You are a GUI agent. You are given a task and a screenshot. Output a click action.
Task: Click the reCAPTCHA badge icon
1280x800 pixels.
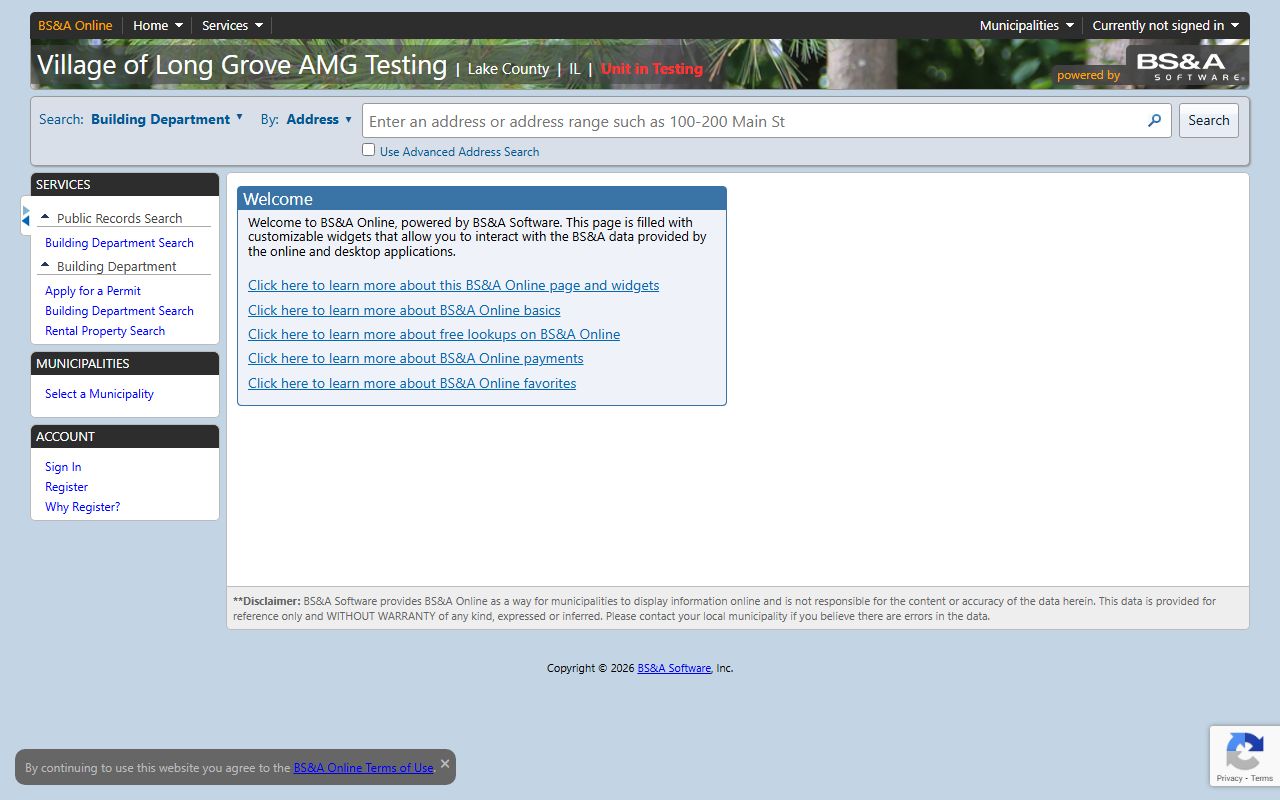(1244, 752)
